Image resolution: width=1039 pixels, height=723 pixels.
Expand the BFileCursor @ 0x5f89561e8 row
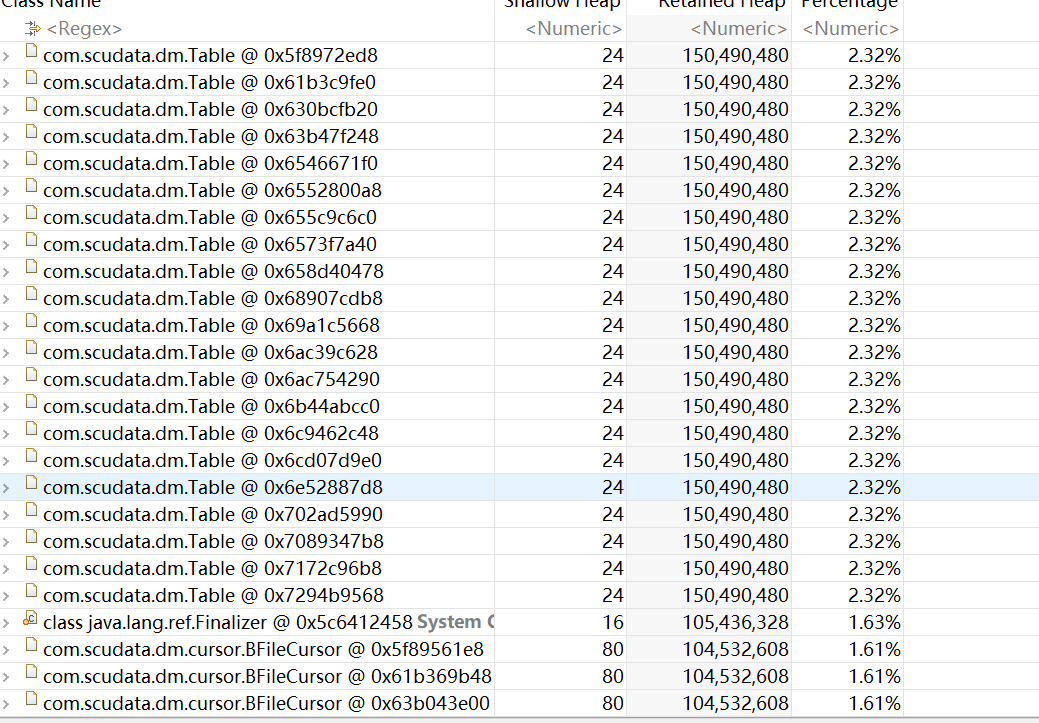pos(6,650)
